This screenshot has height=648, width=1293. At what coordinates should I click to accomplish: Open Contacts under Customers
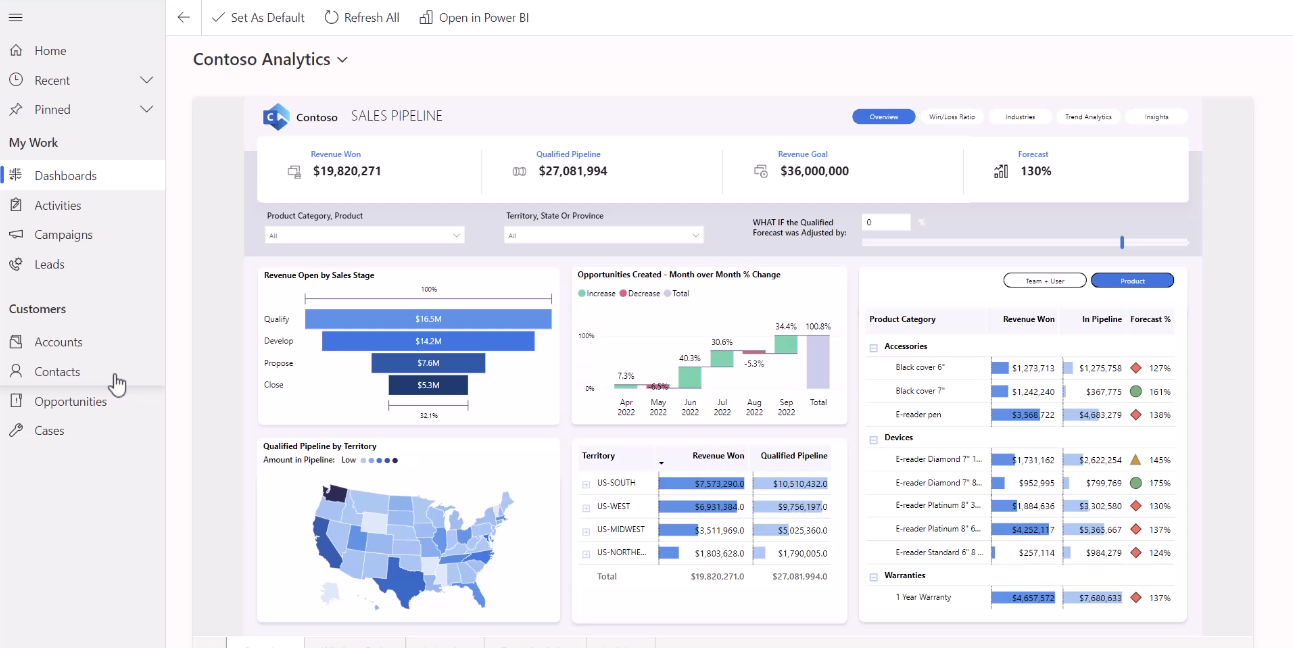coord(57,372)
